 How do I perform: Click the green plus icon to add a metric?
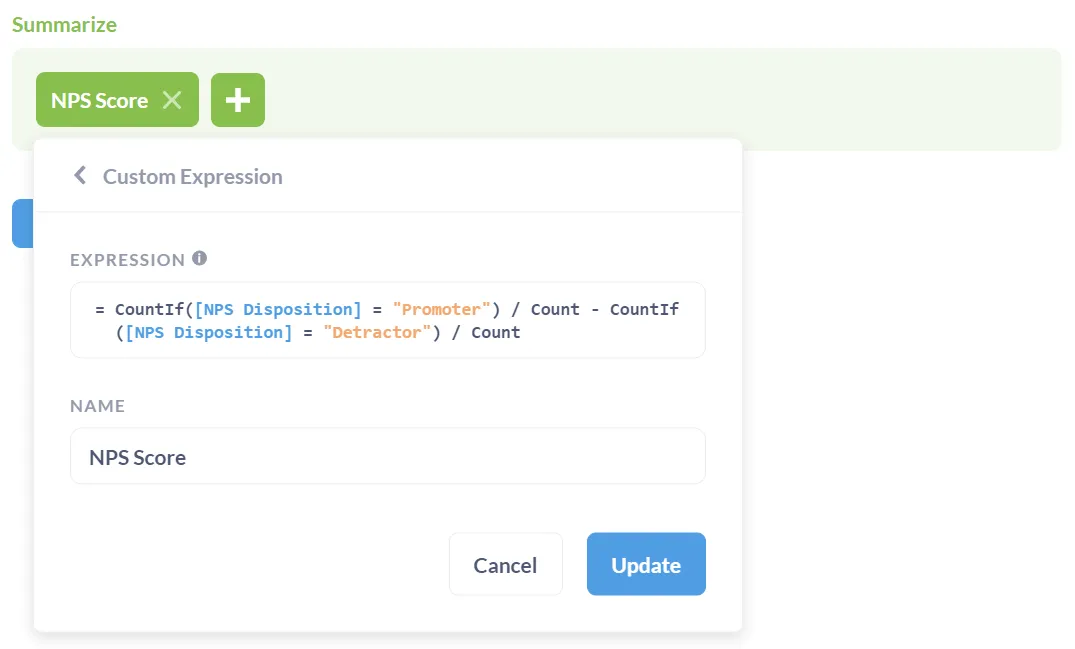(x=237, y=99)
